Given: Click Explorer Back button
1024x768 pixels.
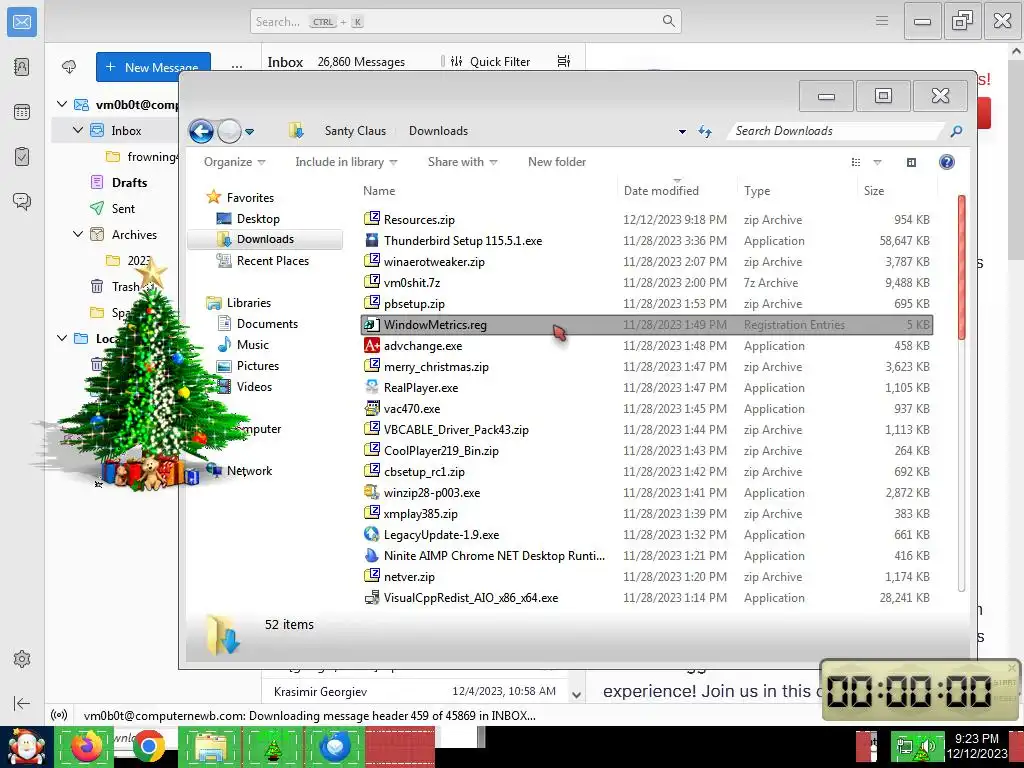Looking at the screenshot, I should coord(201,131).
